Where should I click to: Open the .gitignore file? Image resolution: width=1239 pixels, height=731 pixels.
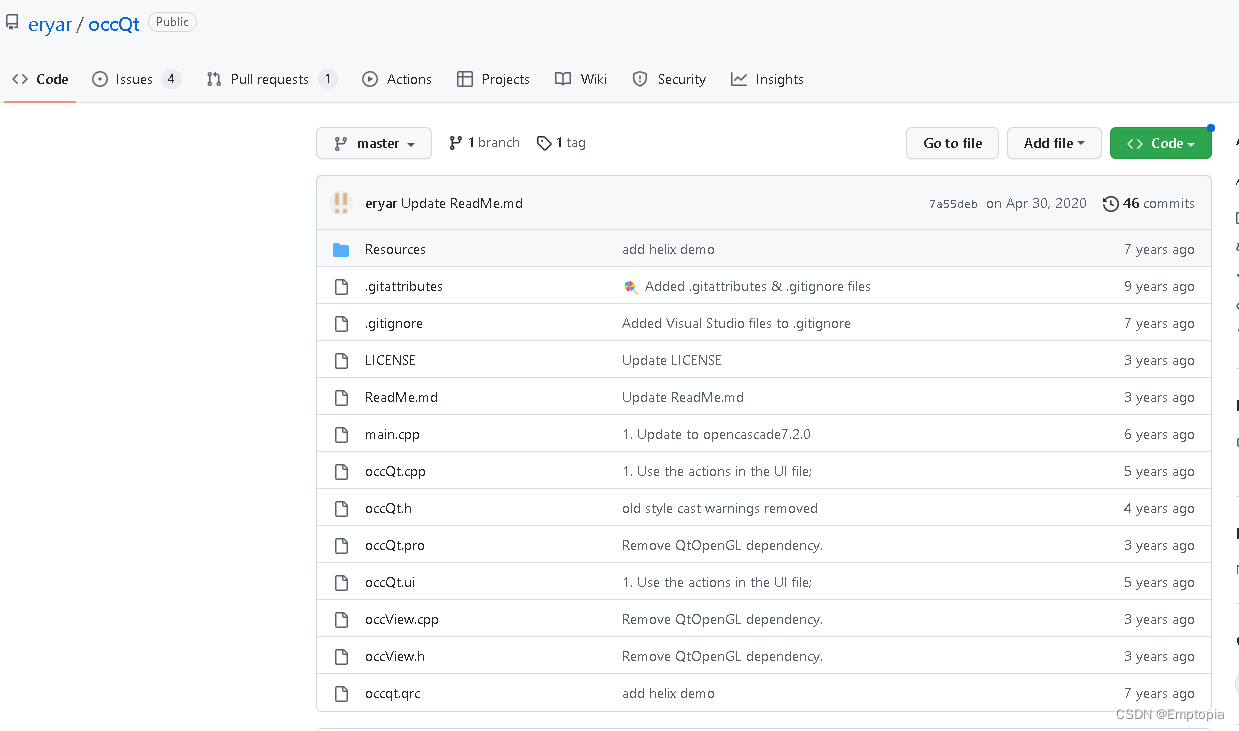[x=394, y=323]
